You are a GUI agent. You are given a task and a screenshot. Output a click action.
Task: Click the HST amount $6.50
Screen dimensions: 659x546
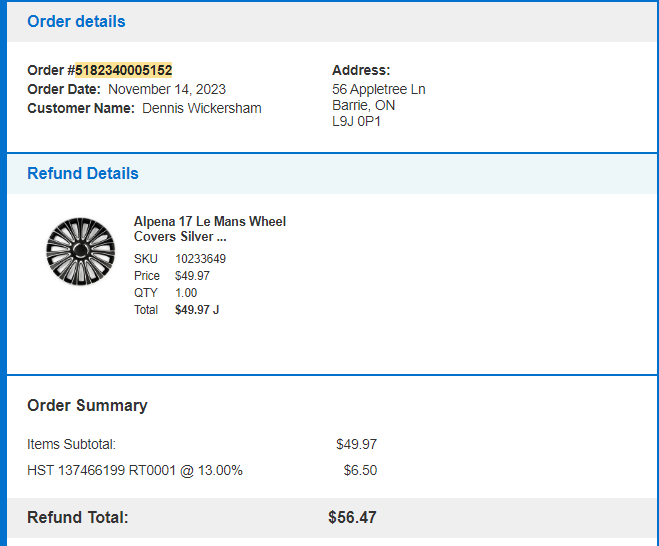(x=360, y=470)
